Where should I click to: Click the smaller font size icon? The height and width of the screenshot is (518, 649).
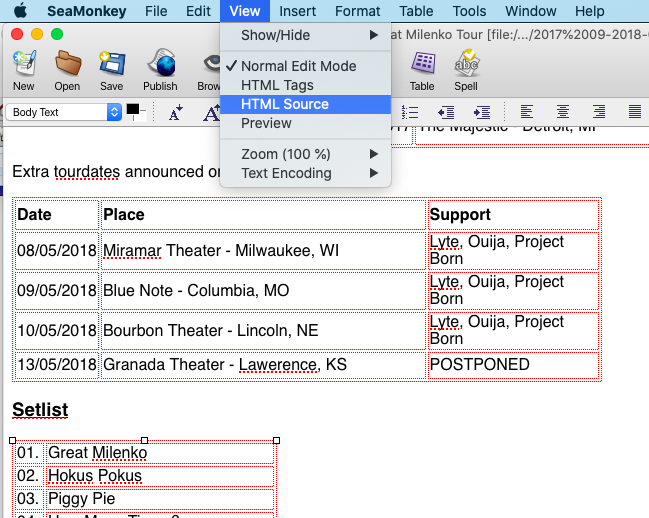(176, 113)
